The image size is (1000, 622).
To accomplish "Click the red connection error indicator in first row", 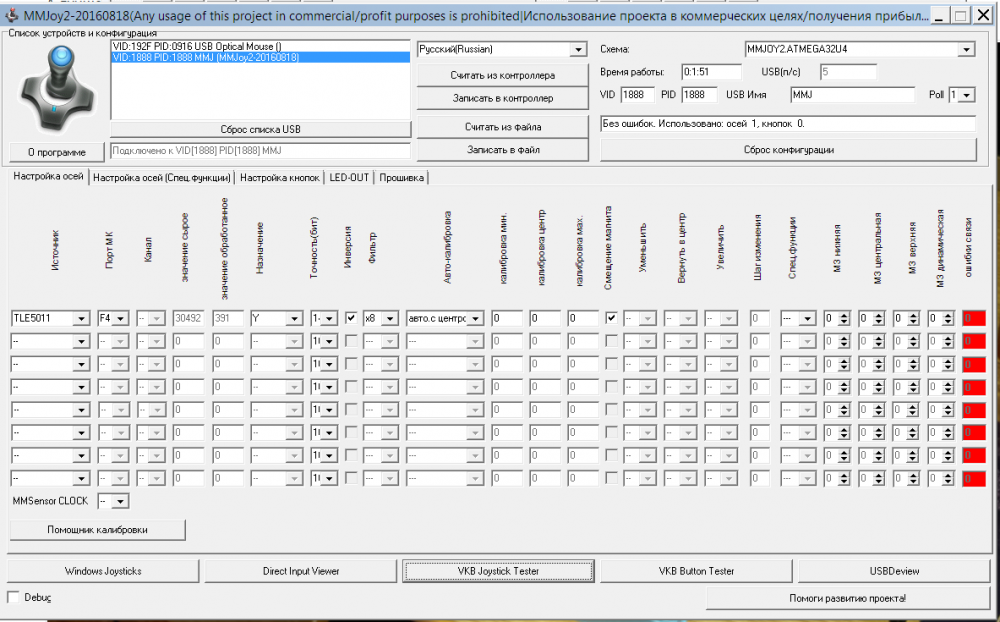I will pos(972,318).
